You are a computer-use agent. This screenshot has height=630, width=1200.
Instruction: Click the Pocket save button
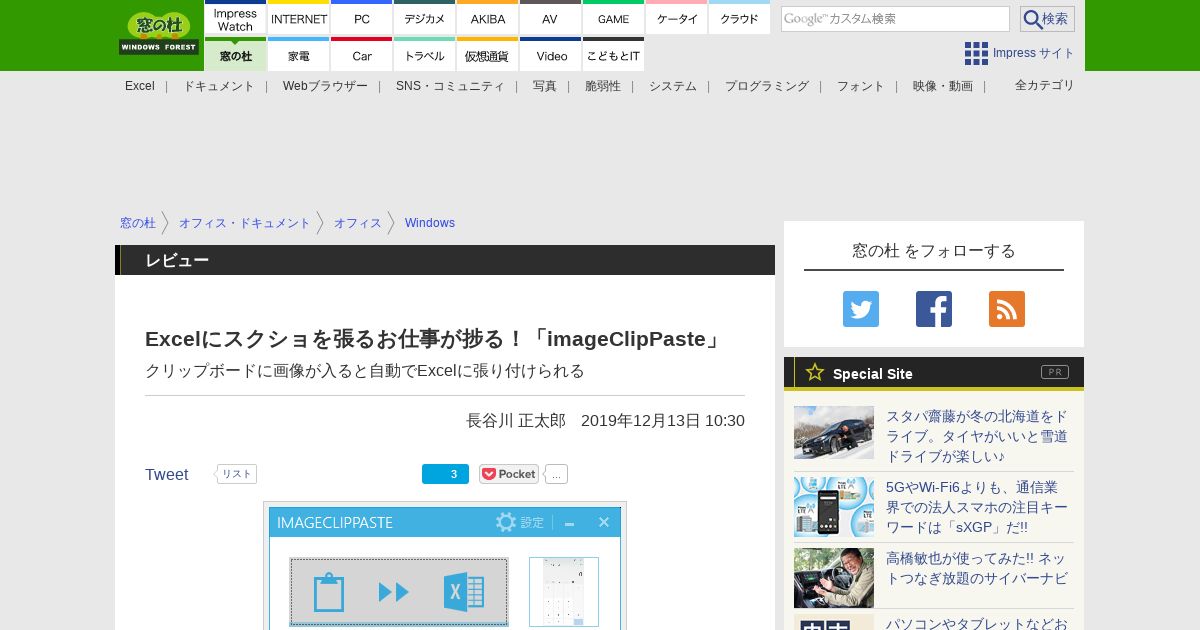pyautogui.click(x=509, y=474)
